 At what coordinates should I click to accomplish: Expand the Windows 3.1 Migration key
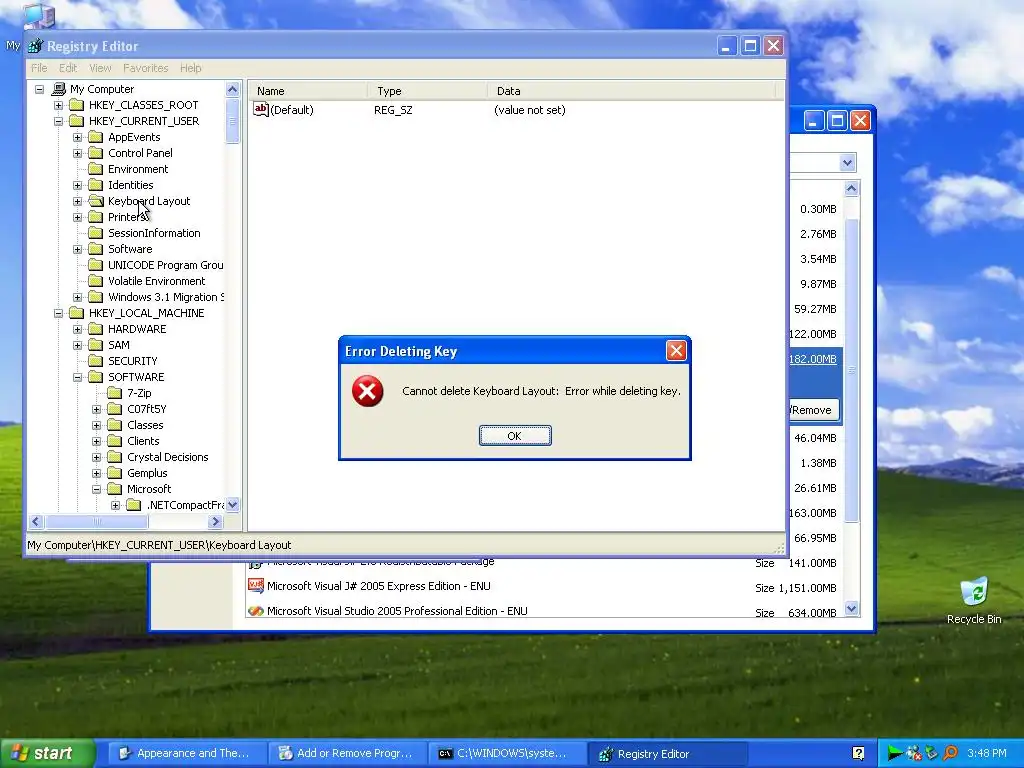pos(77,297)
